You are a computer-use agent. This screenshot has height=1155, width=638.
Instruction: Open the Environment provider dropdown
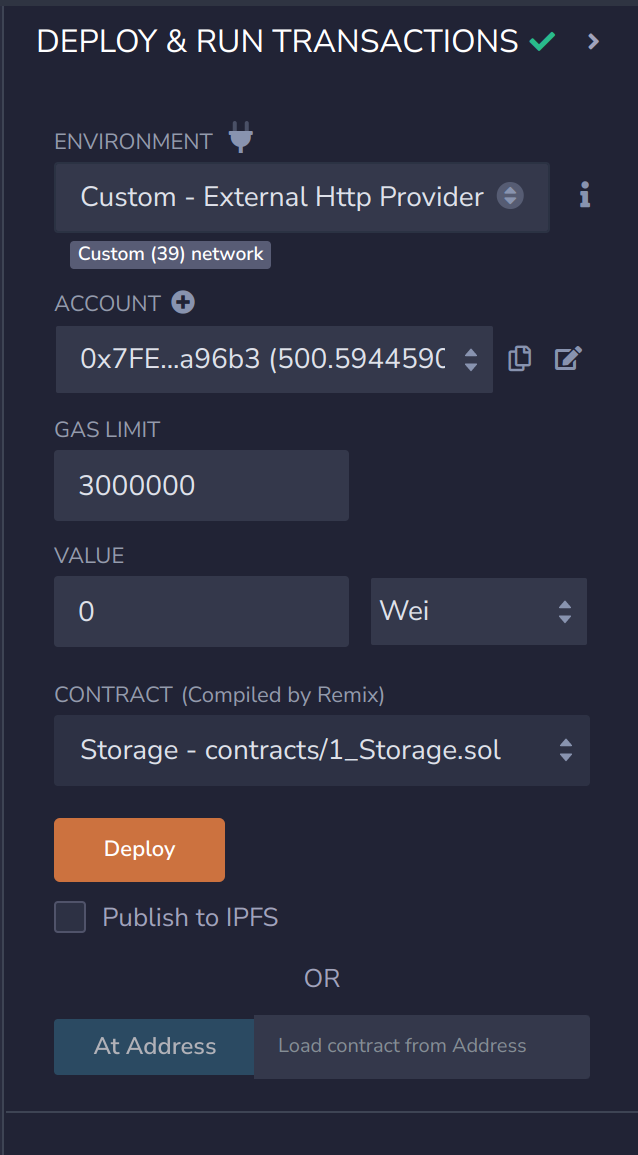[x=302, y=197]
